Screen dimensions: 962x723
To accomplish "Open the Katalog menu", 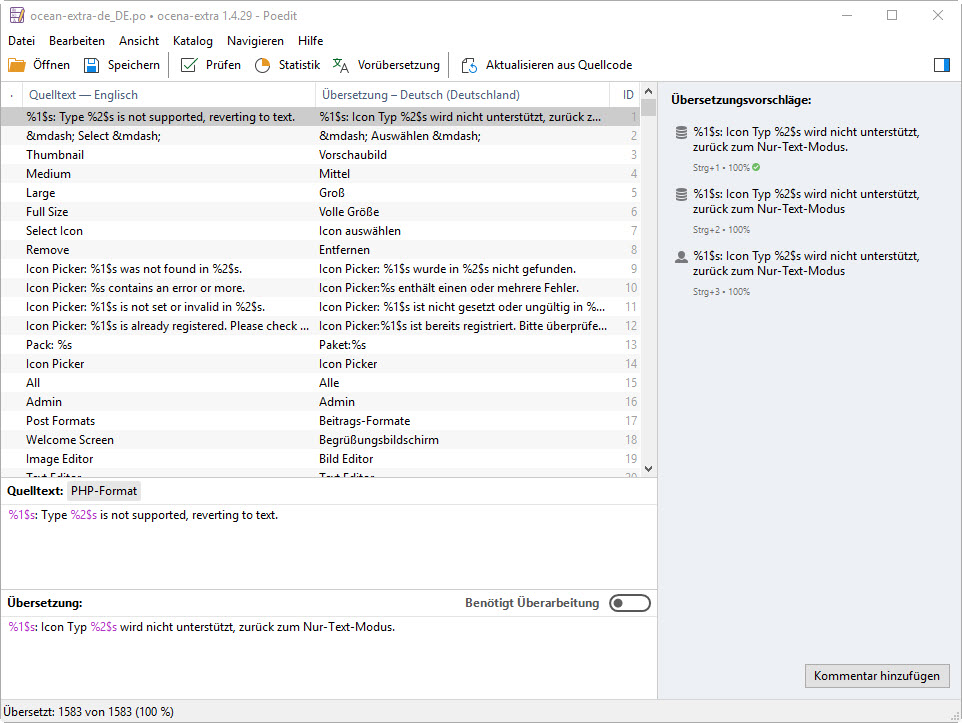I will (x=193, y=41).
